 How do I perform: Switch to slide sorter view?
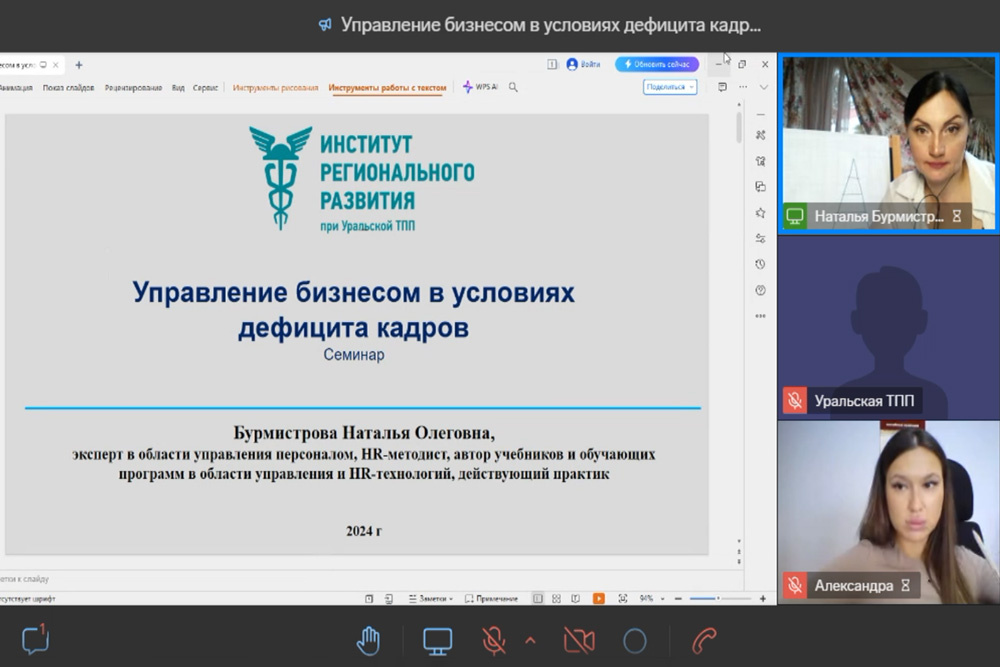click(x=557, y=599)
